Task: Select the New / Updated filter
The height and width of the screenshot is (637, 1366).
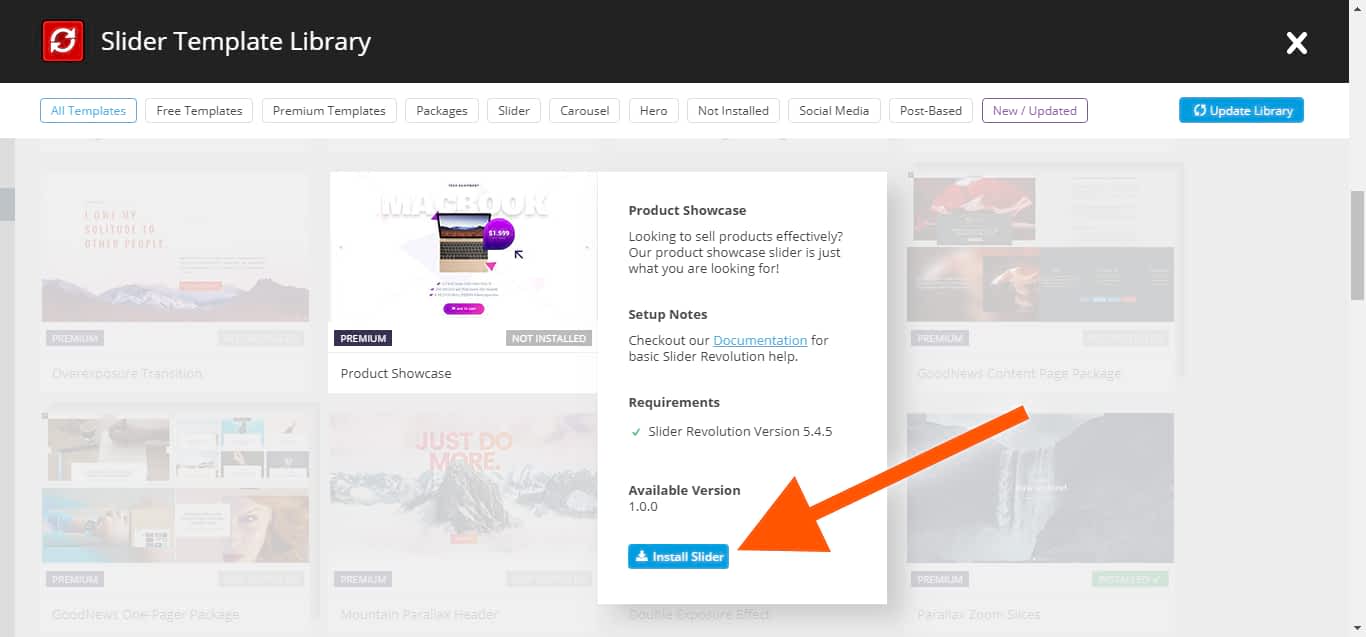Action: pyautogui.click(x=1035, y=110)
